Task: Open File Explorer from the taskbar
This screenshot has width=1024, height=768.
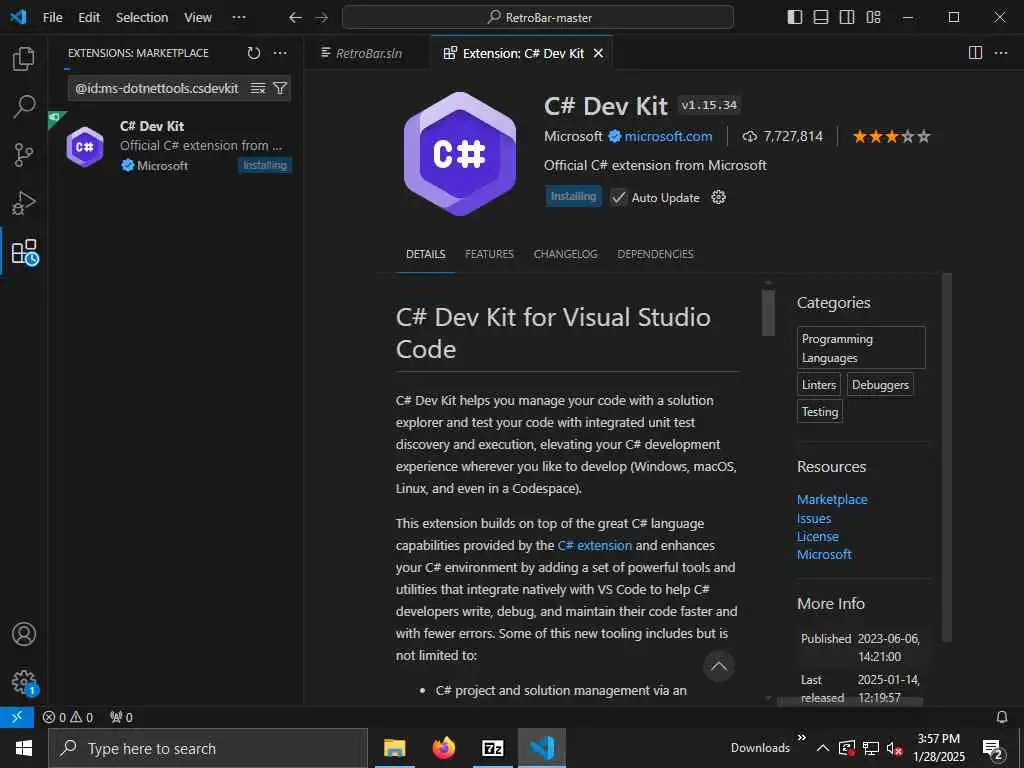Action: 394,748
